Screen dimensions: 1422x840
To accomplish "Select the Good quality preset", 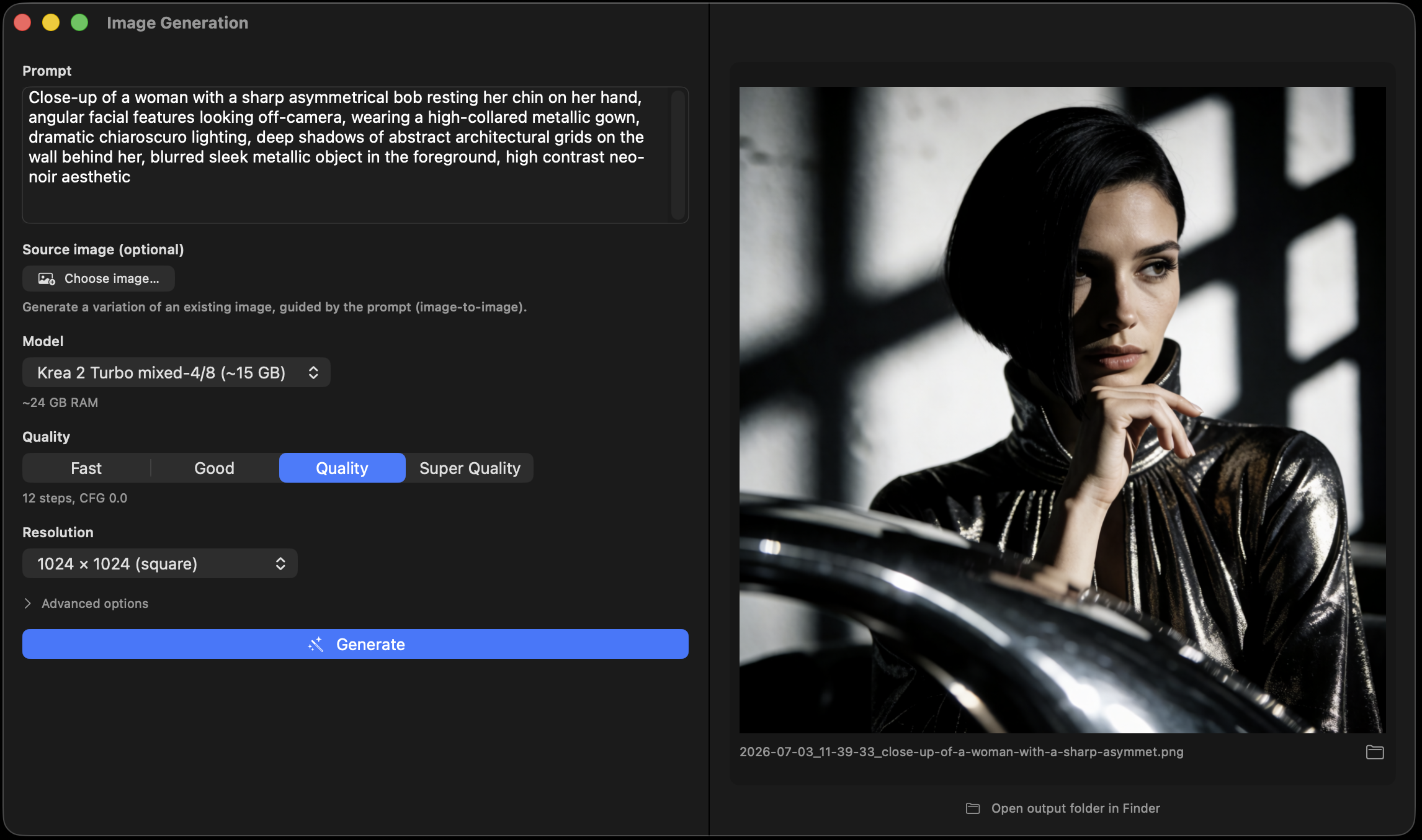I will 214,468.
